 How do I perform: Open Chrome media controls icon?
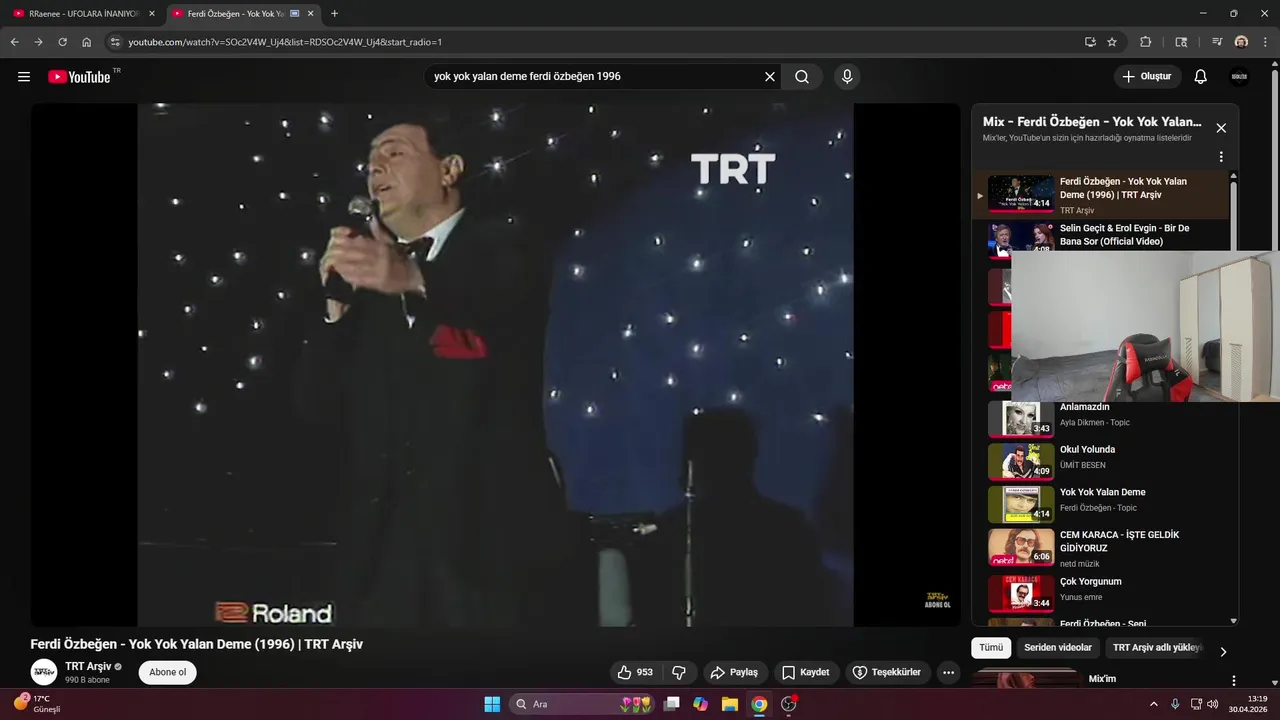pos(1217,42)
